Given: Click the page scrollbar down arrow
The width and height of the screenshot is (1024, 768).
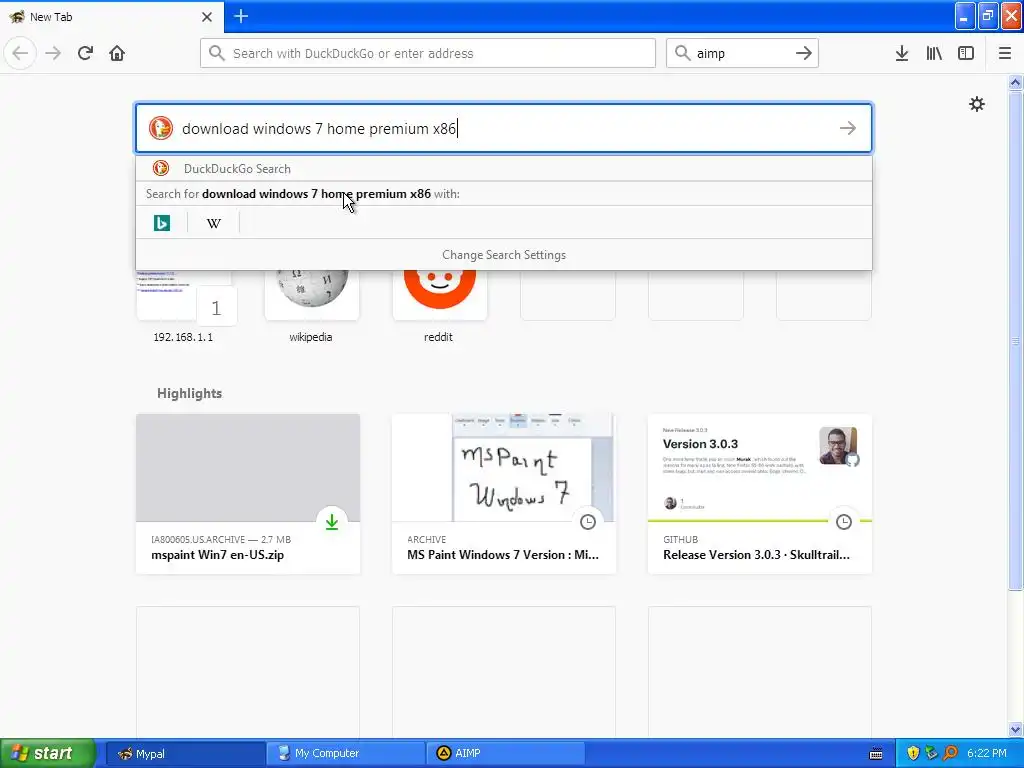Looking at the screenshot, I should coord(1015,729).
